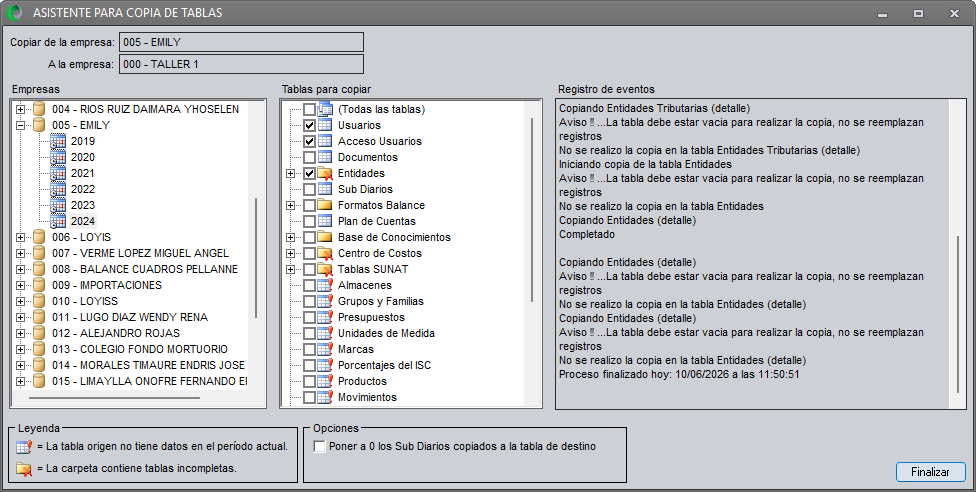Click the folder icon beside Centro de Costos

[325, 253]
